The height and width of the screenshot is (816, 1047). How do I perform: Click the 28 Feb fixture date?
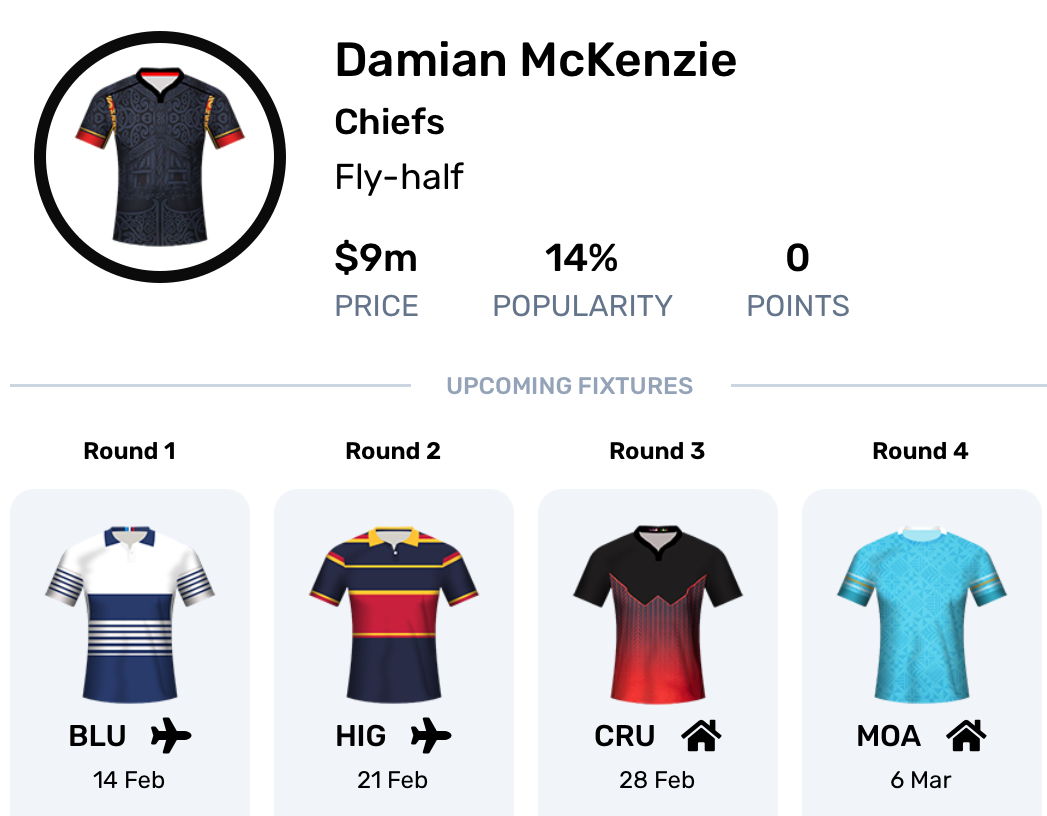coord(657,779)
